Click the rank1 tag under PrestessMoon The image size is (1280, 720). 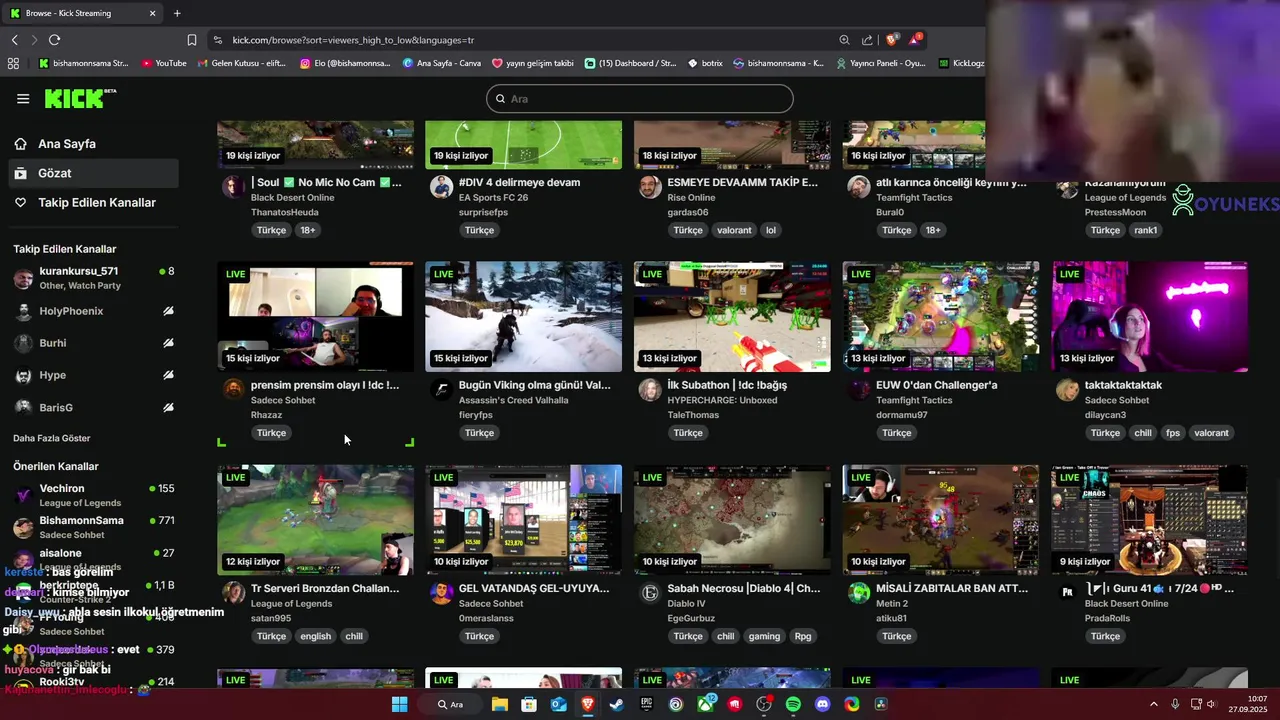(1146, 230)
